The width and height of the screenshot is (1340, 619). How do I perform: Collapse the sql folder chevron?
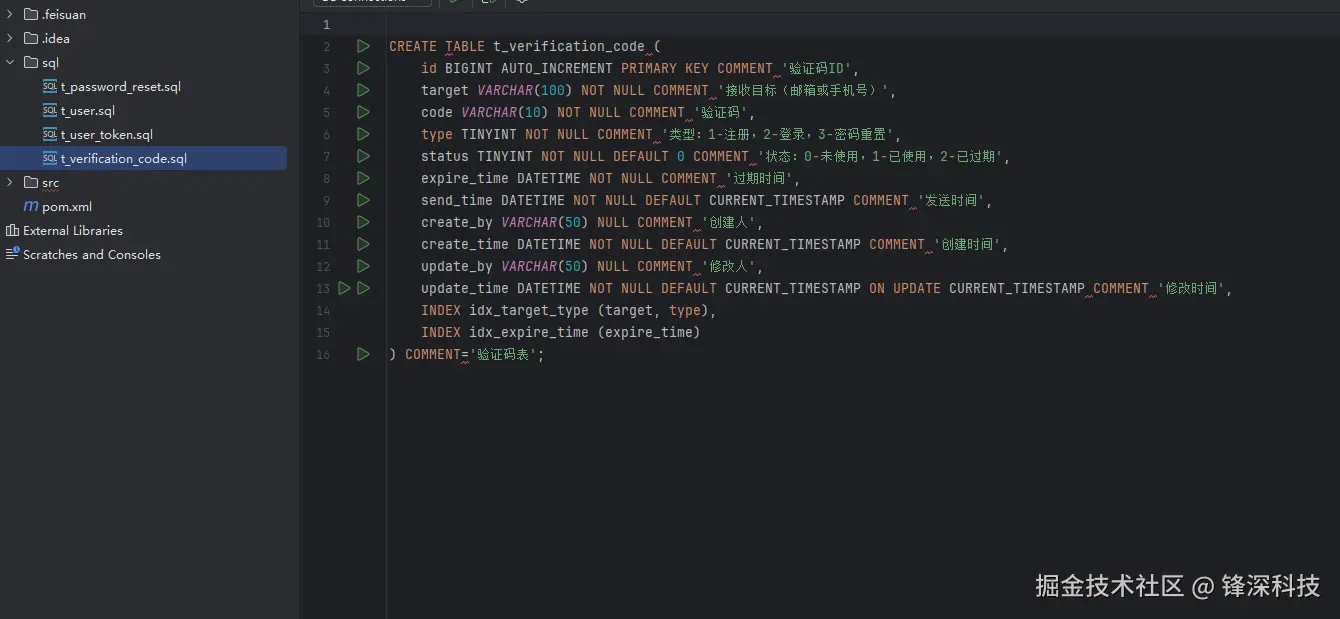coord(10,62)
